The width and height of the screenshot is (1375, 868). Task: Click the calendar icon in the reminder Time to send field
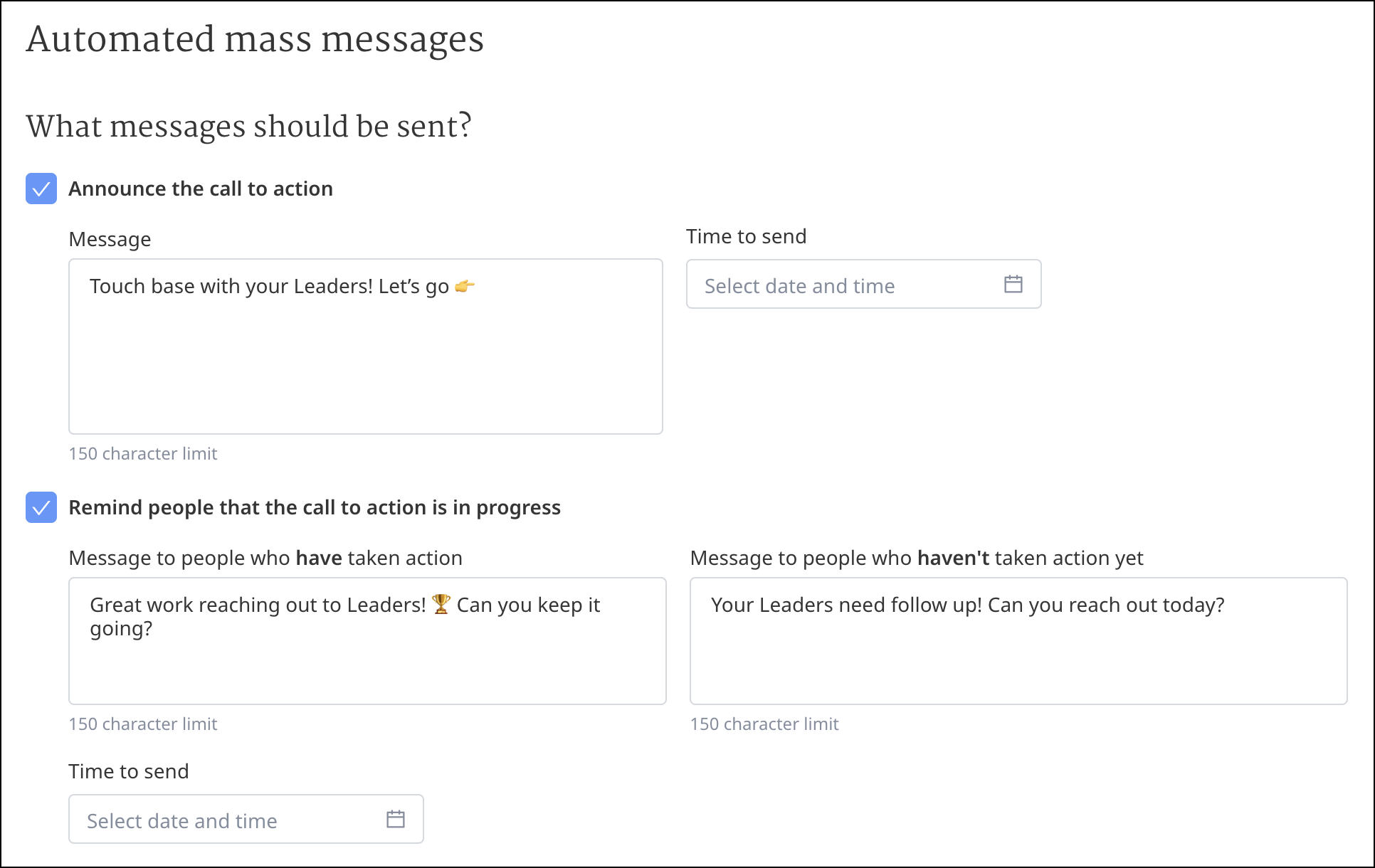coord(395,820)
